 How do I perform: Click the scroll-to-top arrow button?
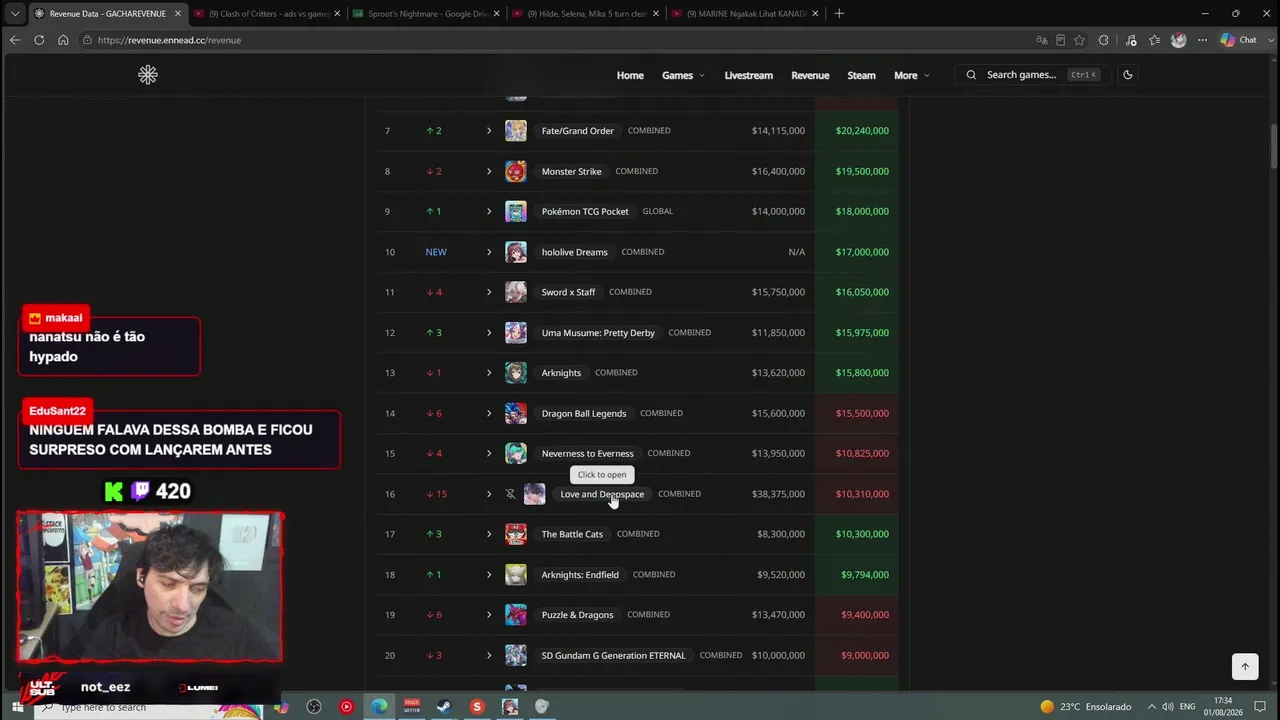coord(1245,666)
